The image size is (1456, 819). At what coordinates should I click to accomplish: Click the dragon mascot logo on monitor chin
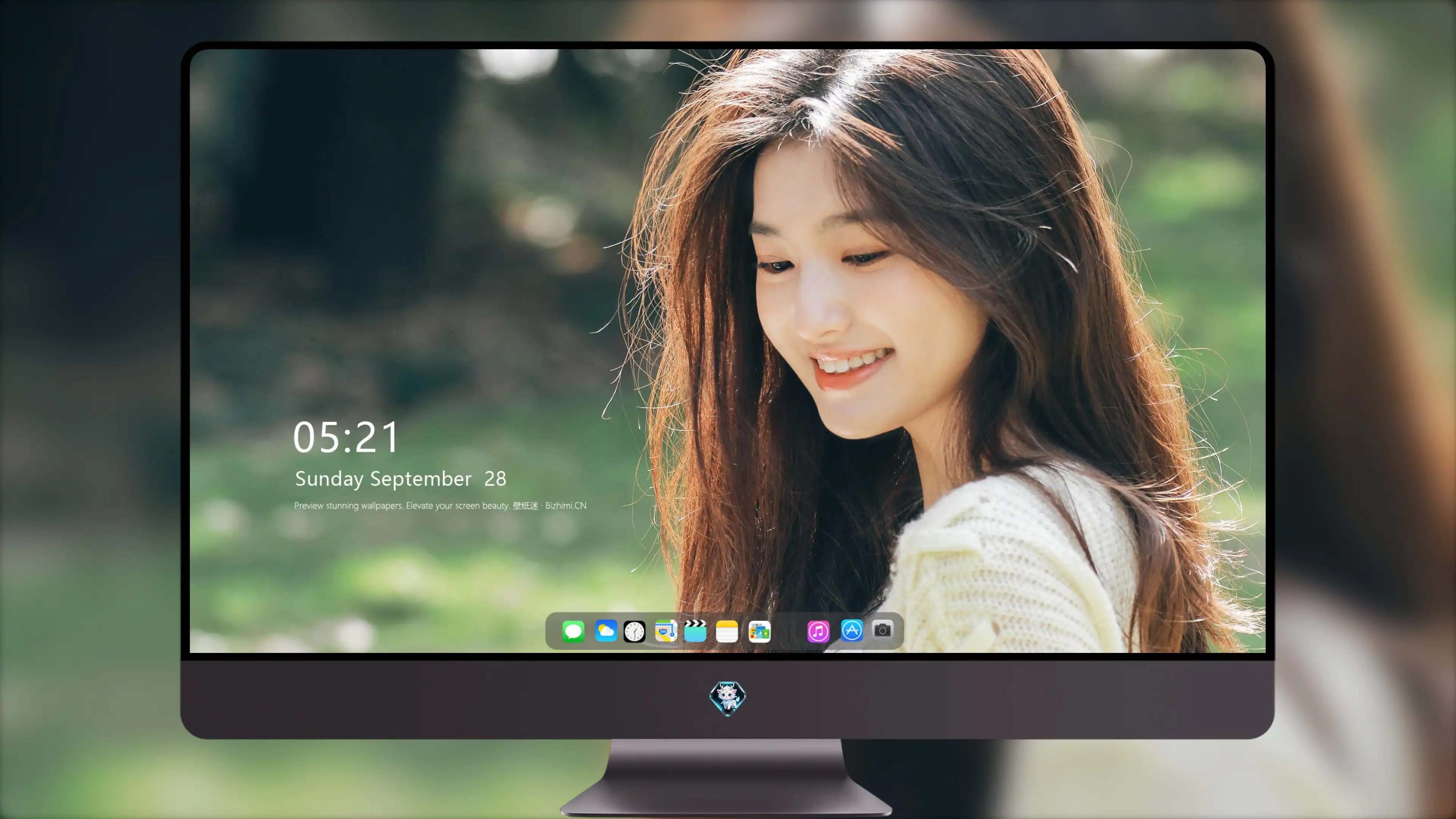coord(728,698)
